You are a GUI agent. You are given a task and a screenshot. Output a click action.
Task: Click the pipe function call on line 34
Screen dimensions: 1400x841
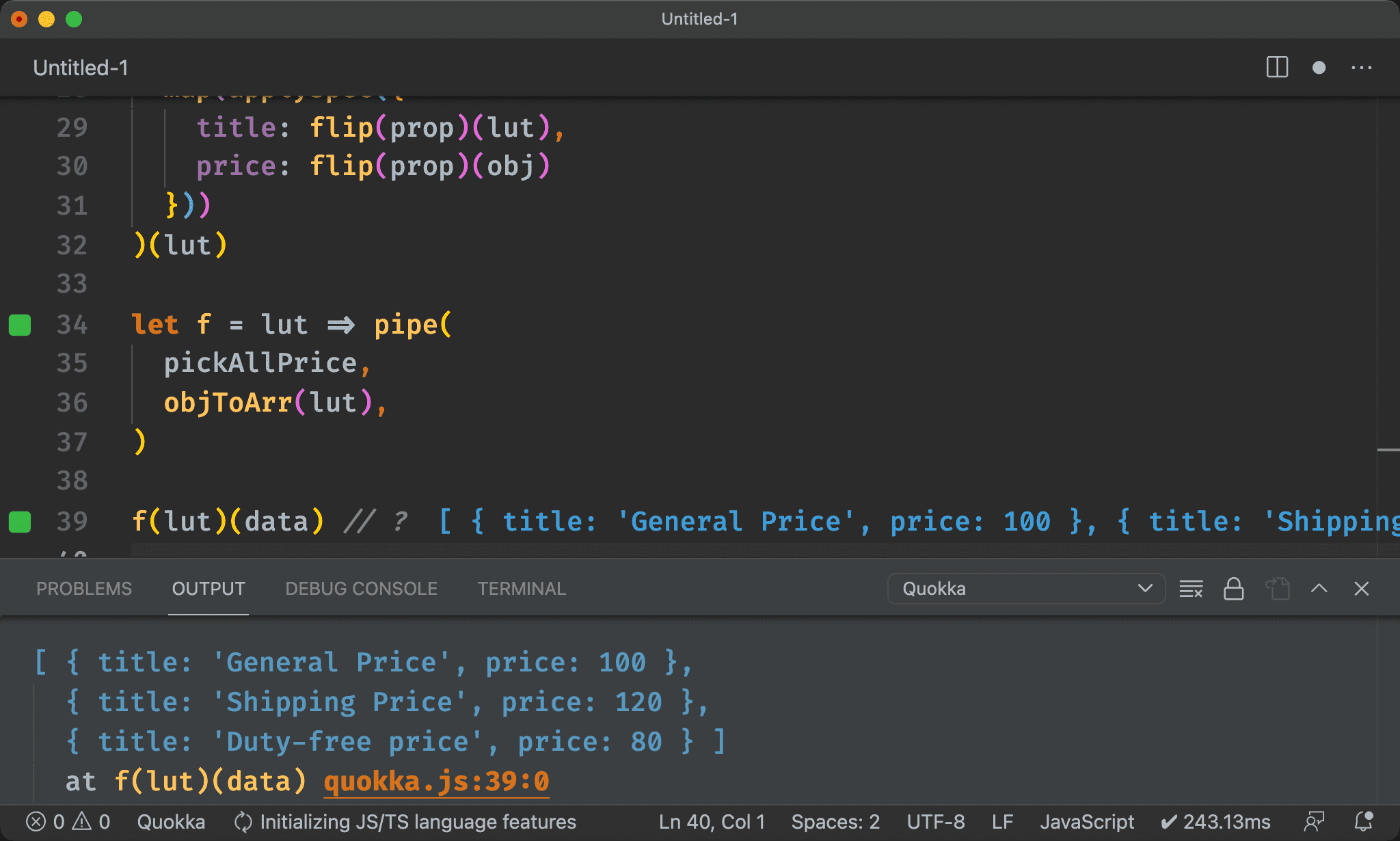coord(406,325)
